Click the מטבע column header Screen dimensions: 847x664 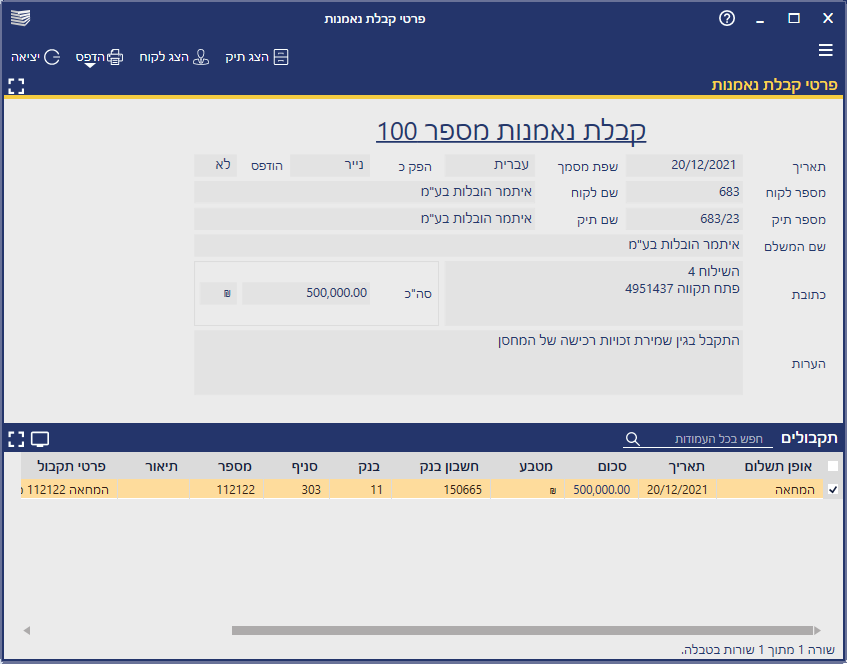[527, 466]
